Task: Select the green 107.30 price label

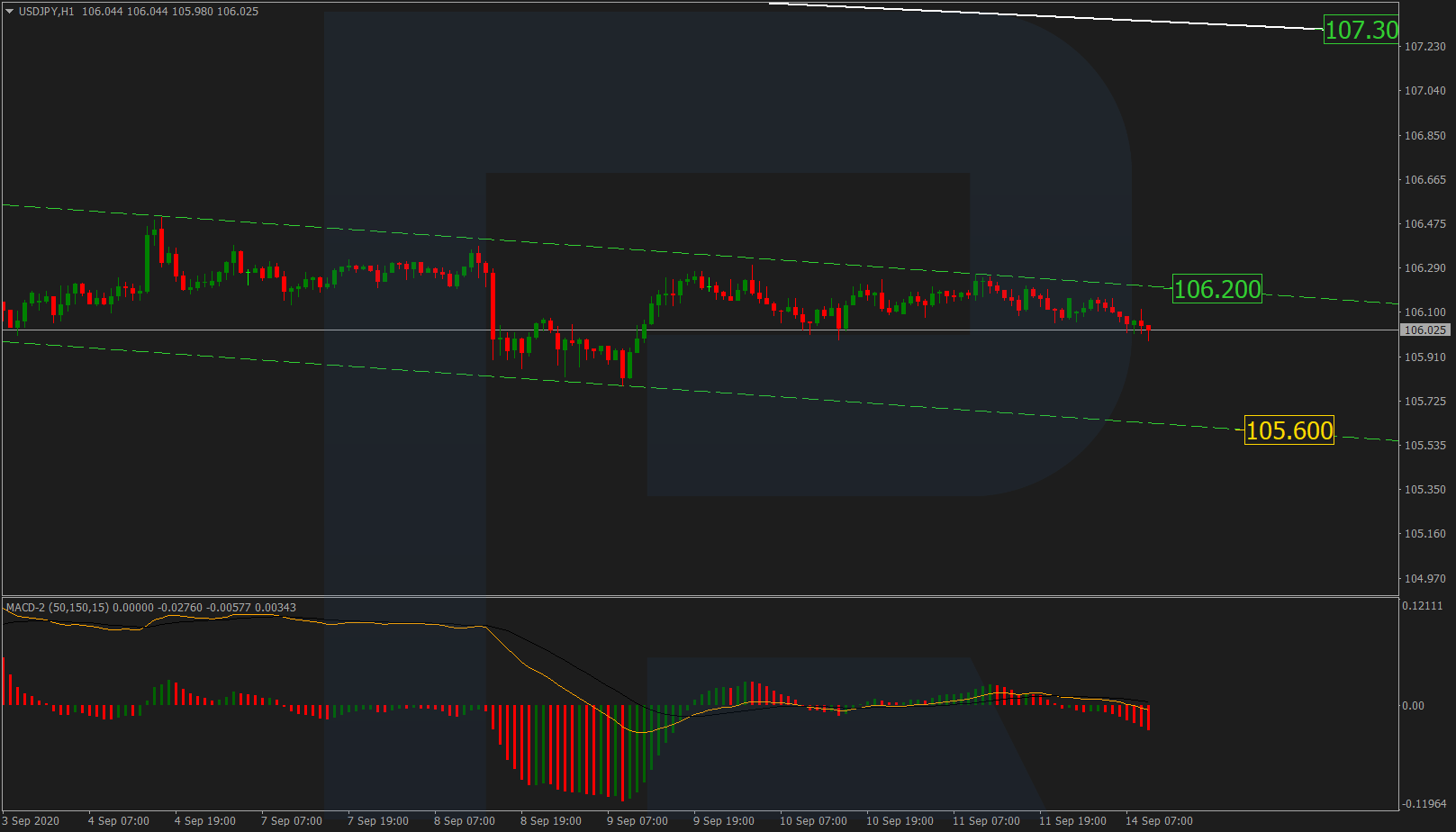Action: point(1361,30)
